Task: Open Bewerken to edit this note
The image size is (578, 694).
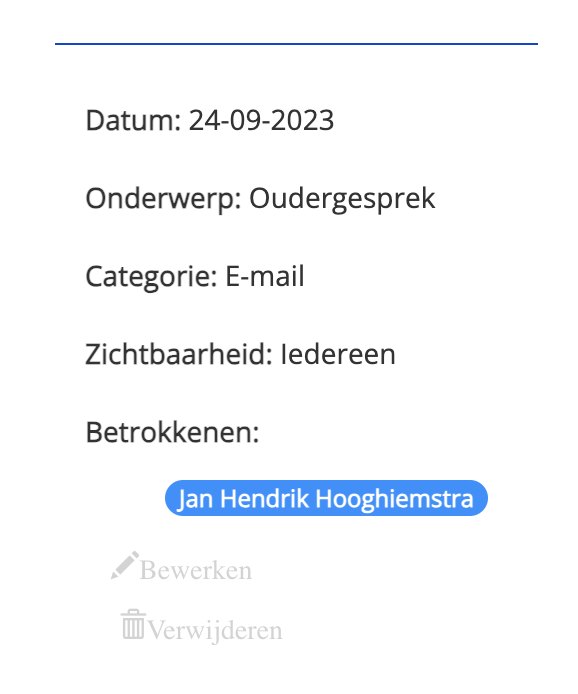Action: click(196, 570)
